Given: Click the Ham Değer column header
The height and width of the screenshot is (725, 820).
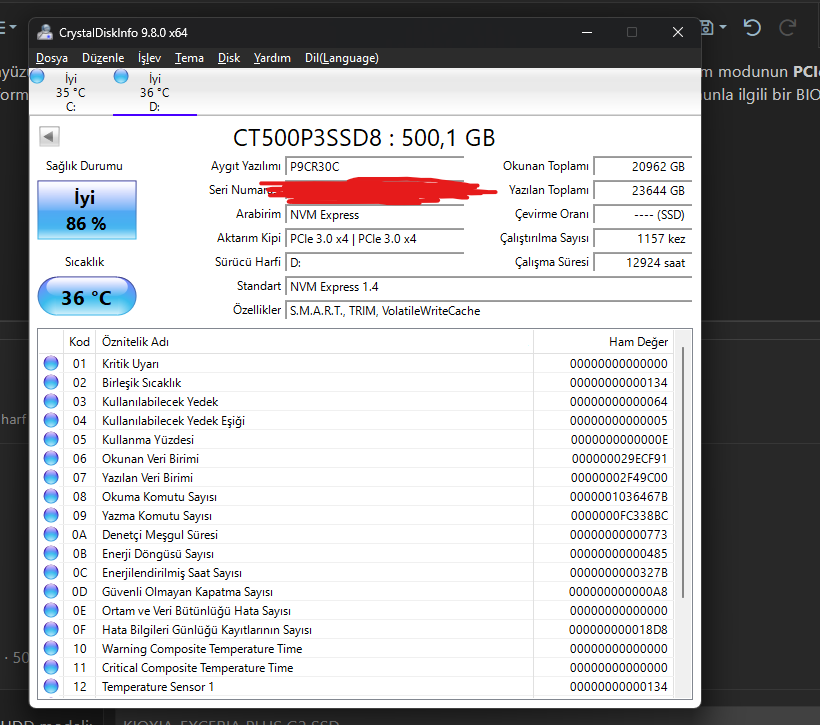Looking at the screenshot, I should coord(603,342).
